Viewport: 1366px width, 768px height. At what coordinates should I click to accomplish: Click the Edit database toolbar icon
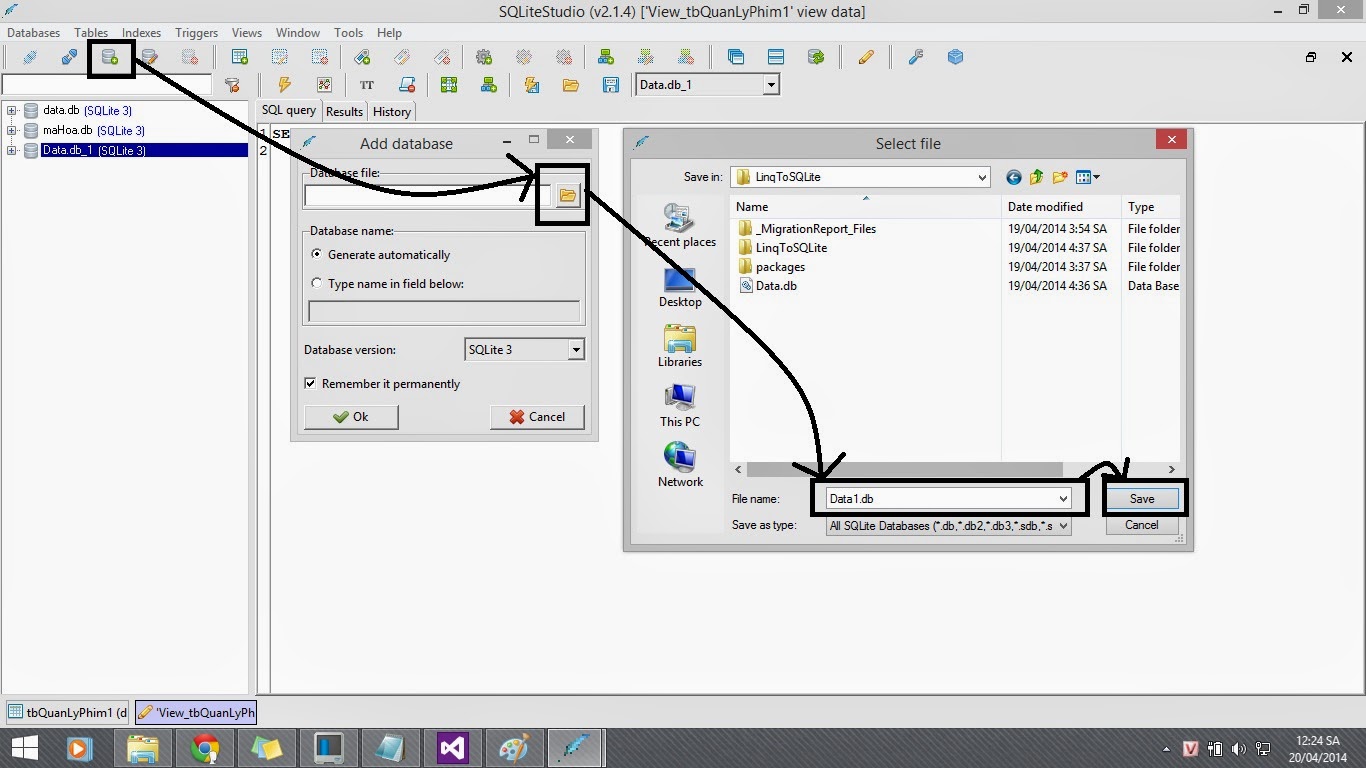[149, 58]
